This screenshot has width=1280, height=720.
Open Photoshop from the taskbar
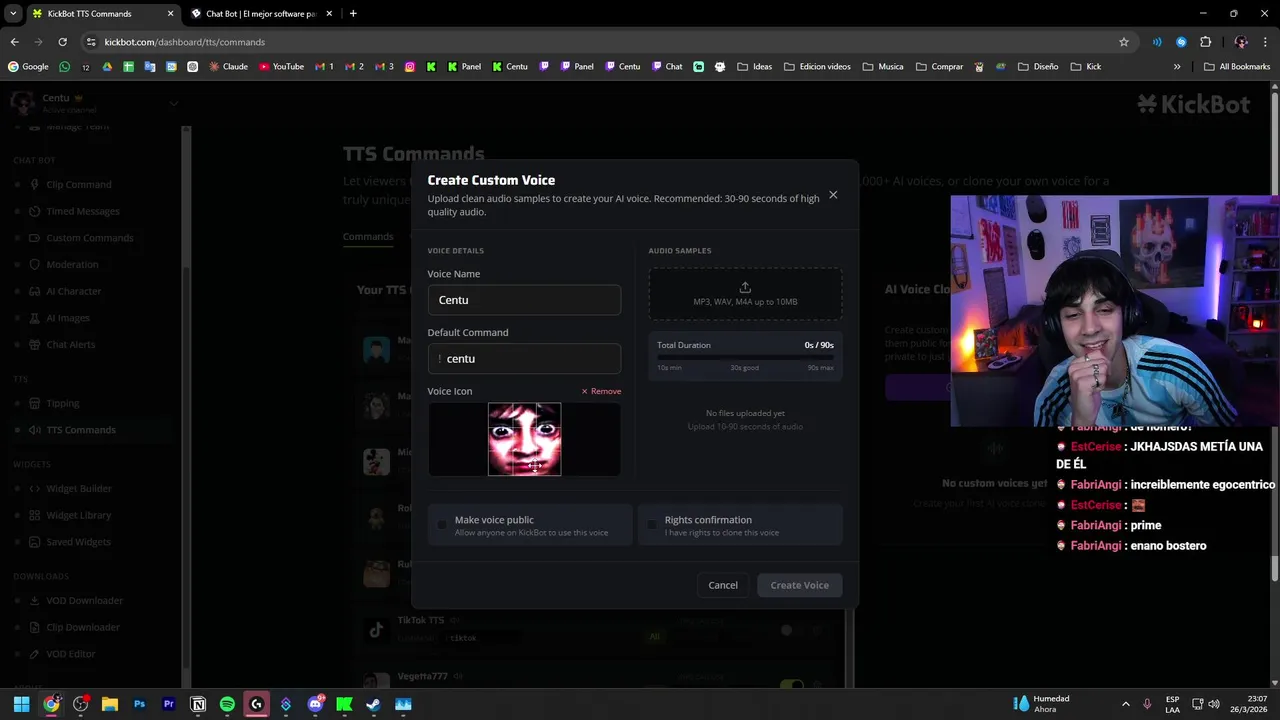click(139, 704)
